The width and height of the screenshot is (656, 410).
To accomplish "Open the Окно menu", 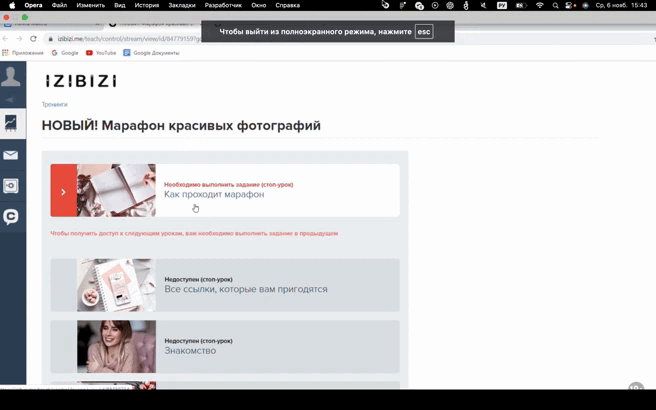I will [259, 5].
